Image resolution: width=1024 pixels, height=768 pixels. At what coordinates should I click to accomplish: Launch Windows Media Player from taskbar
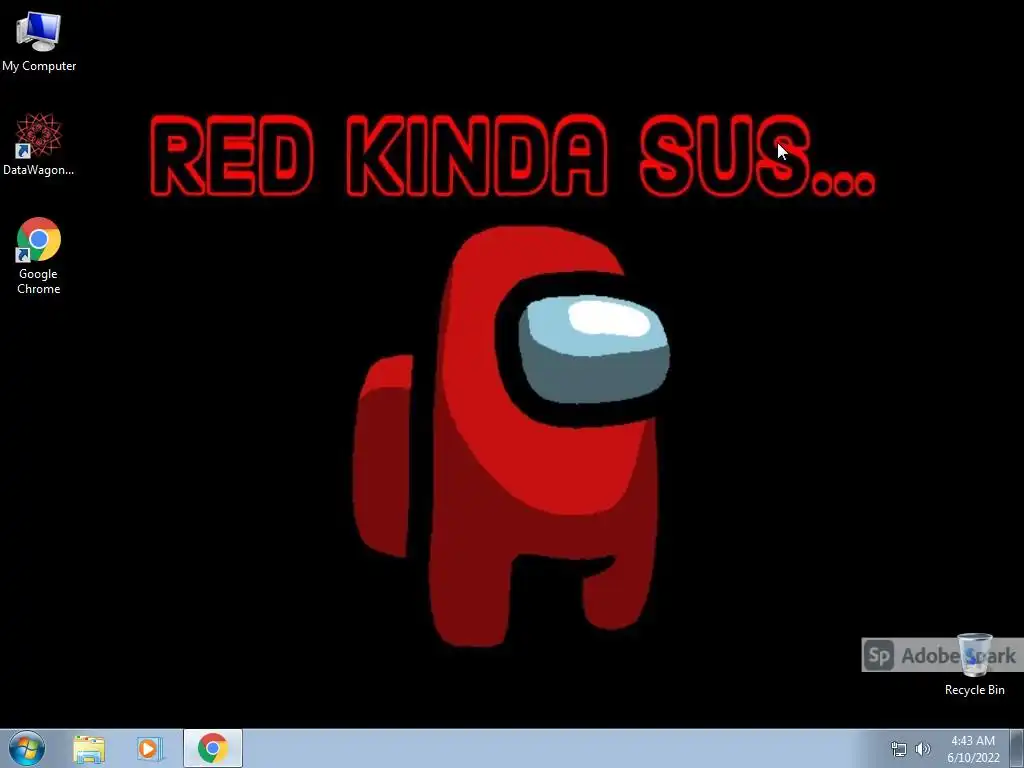tap(150, 749)
